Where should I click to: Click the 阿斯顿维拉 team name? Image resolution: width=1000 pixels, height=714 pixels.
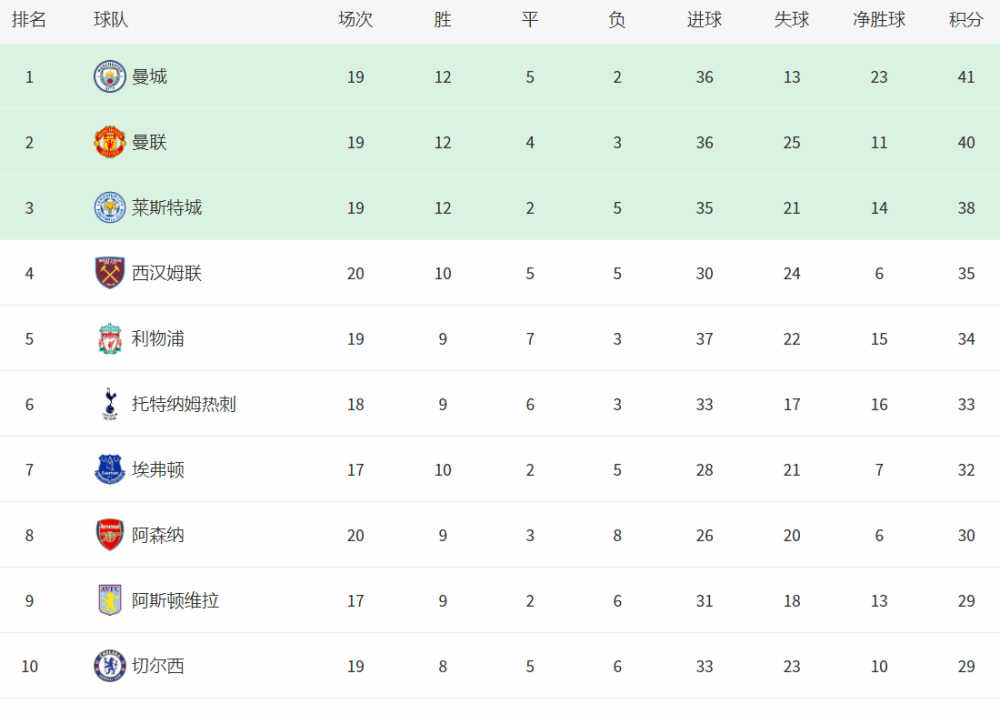click(175, 601)
